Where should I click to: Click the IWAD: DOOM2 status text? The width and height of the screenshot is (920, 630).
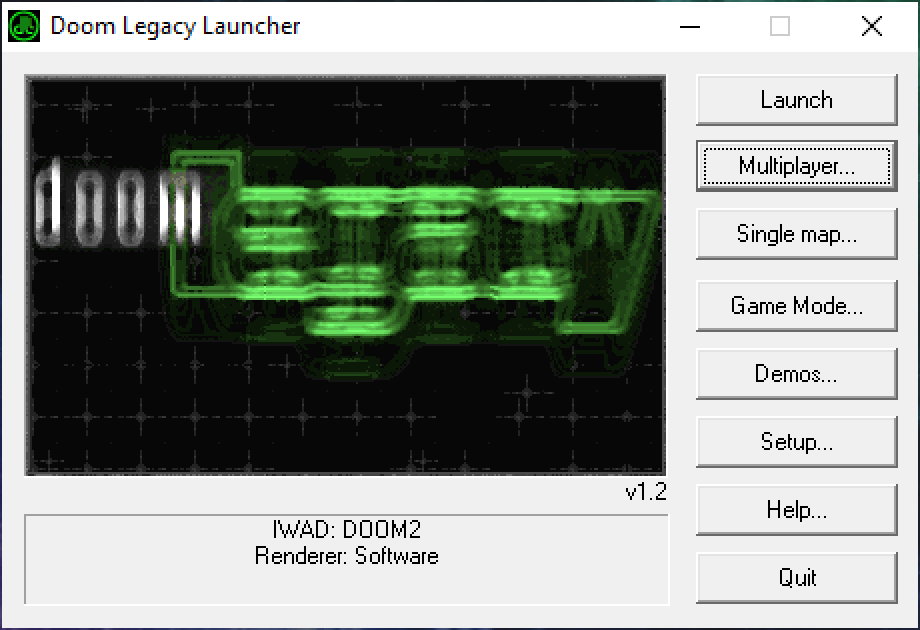pyautogui.click(x=347, y=529)
